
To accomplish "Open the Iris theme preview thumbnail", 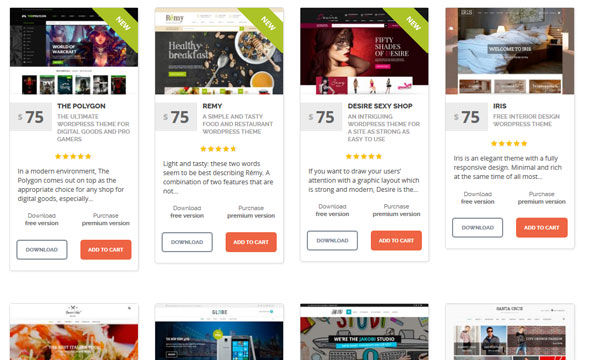I will pos(510,51).
